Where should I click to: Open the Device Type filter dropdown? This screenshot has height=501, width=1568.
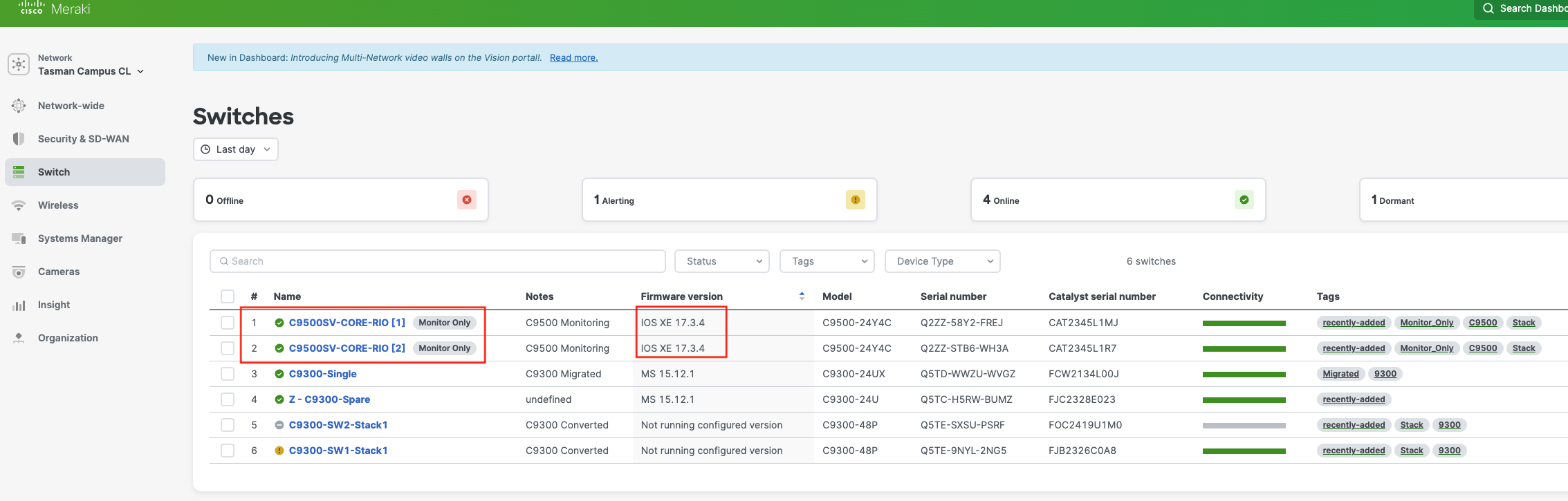point(943,261)
